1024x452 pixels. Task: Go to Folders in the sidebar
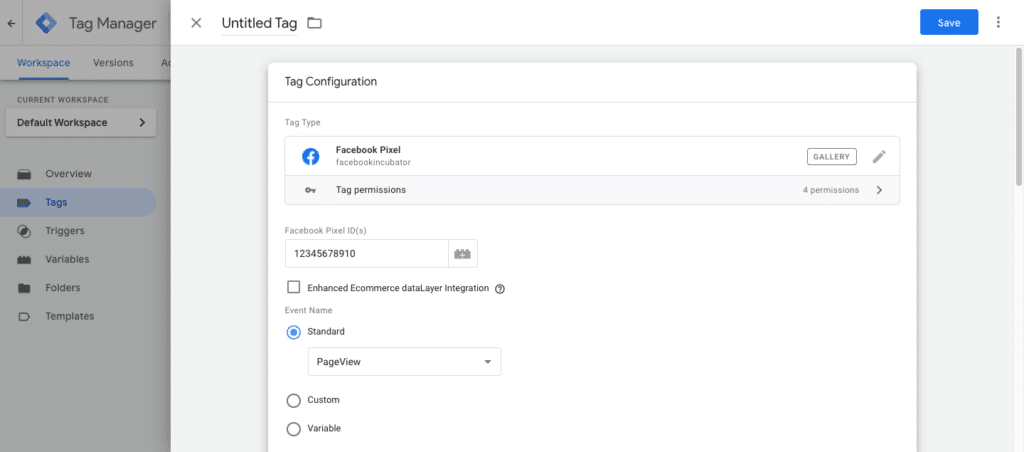coord(63,288)
